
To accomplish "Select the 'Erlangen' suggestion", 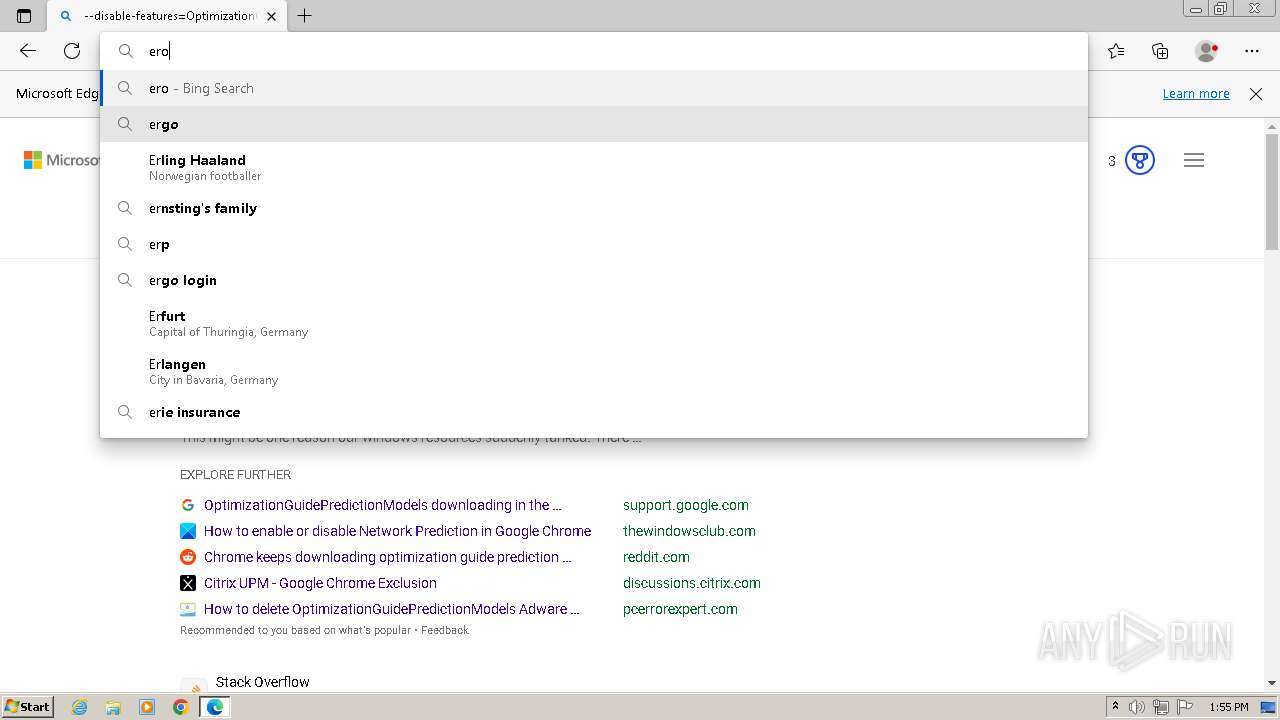I will [594, 371].
